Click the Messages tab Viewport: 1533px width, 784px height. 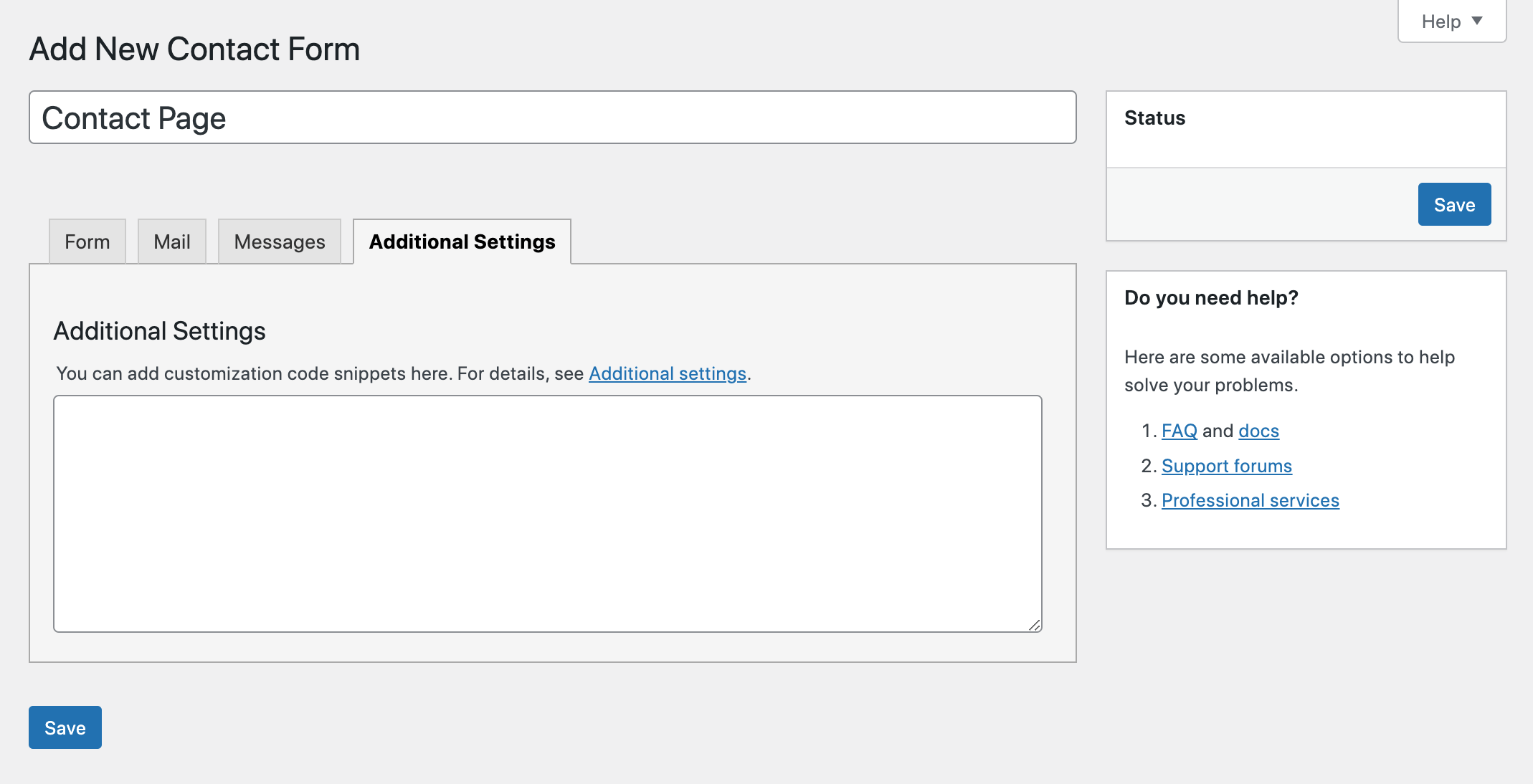279,241
